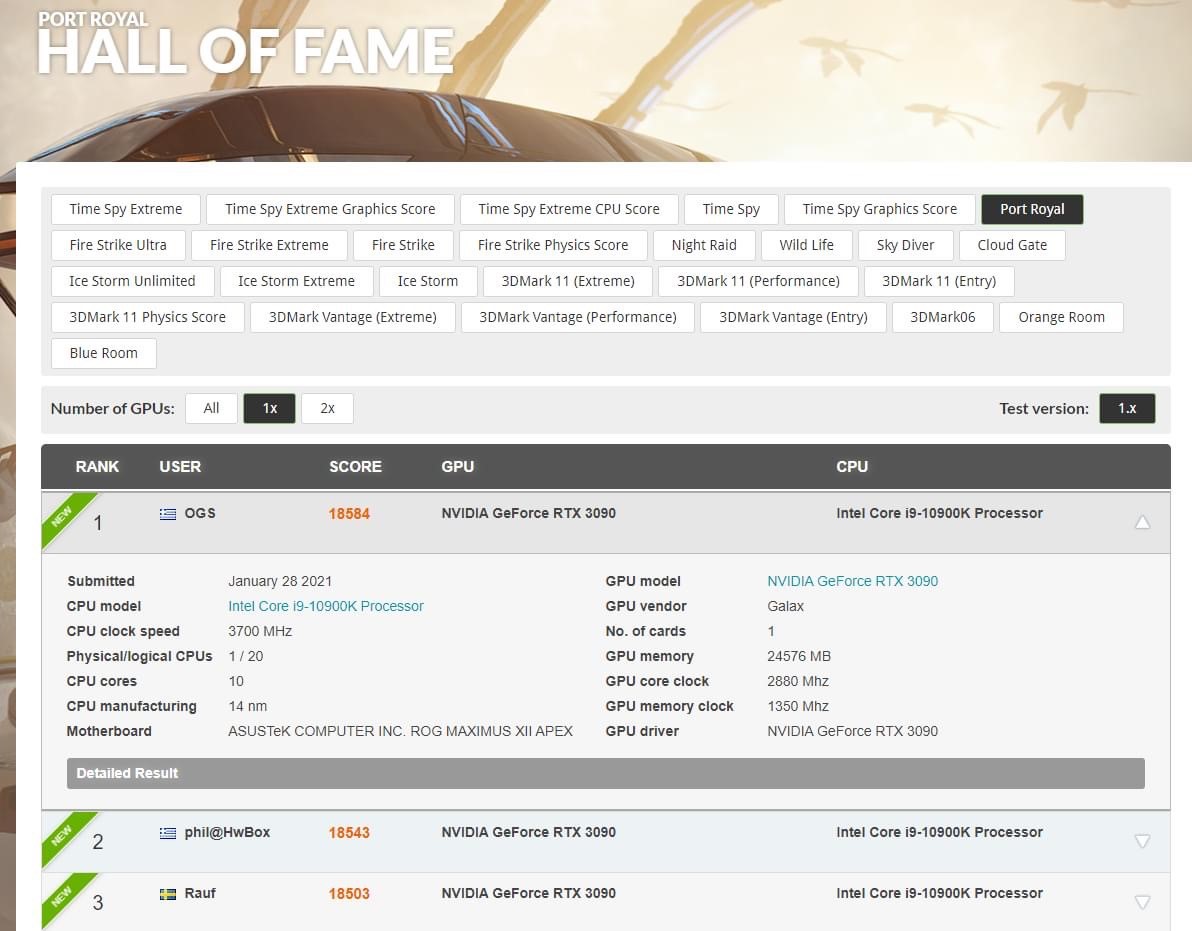Click the score 18584
Image resolution: width=1192 pixels, height=931 pixels.
[x=349, y=514]
